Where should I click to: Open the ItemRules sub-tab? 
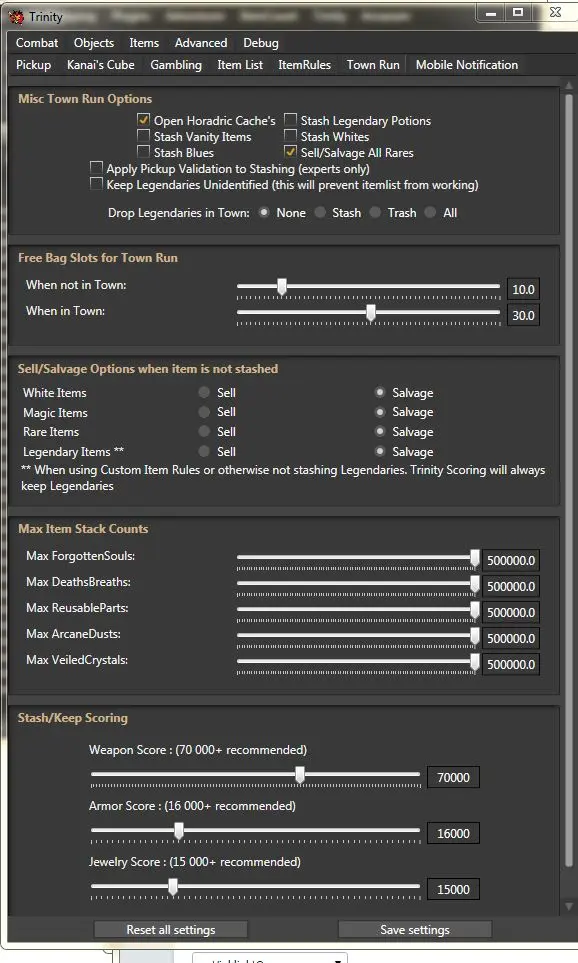[x=304, y=64]
